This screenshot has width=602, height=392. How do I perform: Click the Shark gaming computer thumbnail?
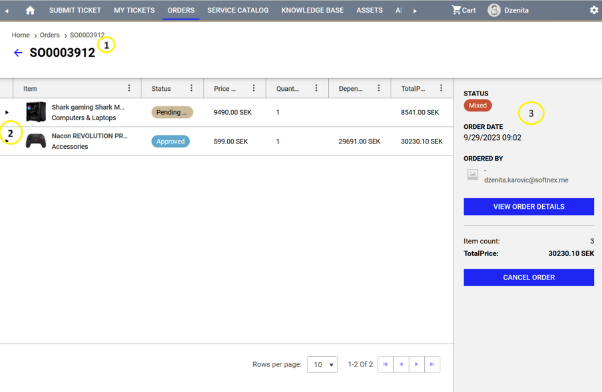36,112
